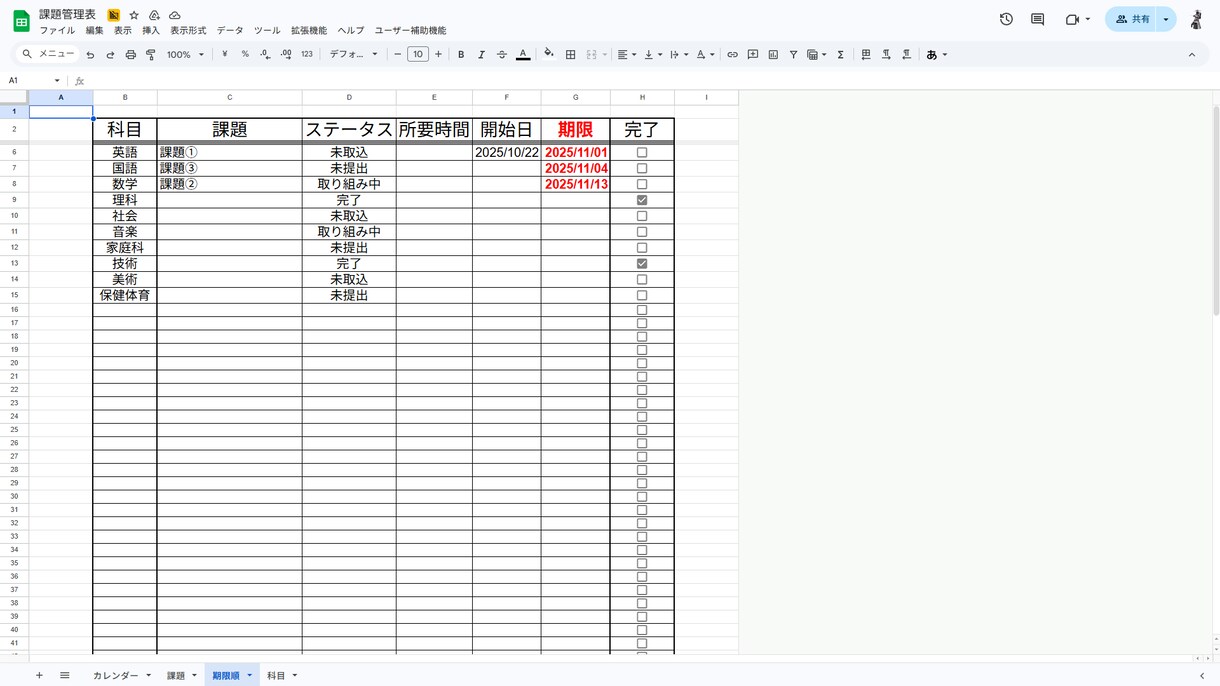The image size is (1220, 686).
Task: Open the borders picker
Action: pos(570,55)
